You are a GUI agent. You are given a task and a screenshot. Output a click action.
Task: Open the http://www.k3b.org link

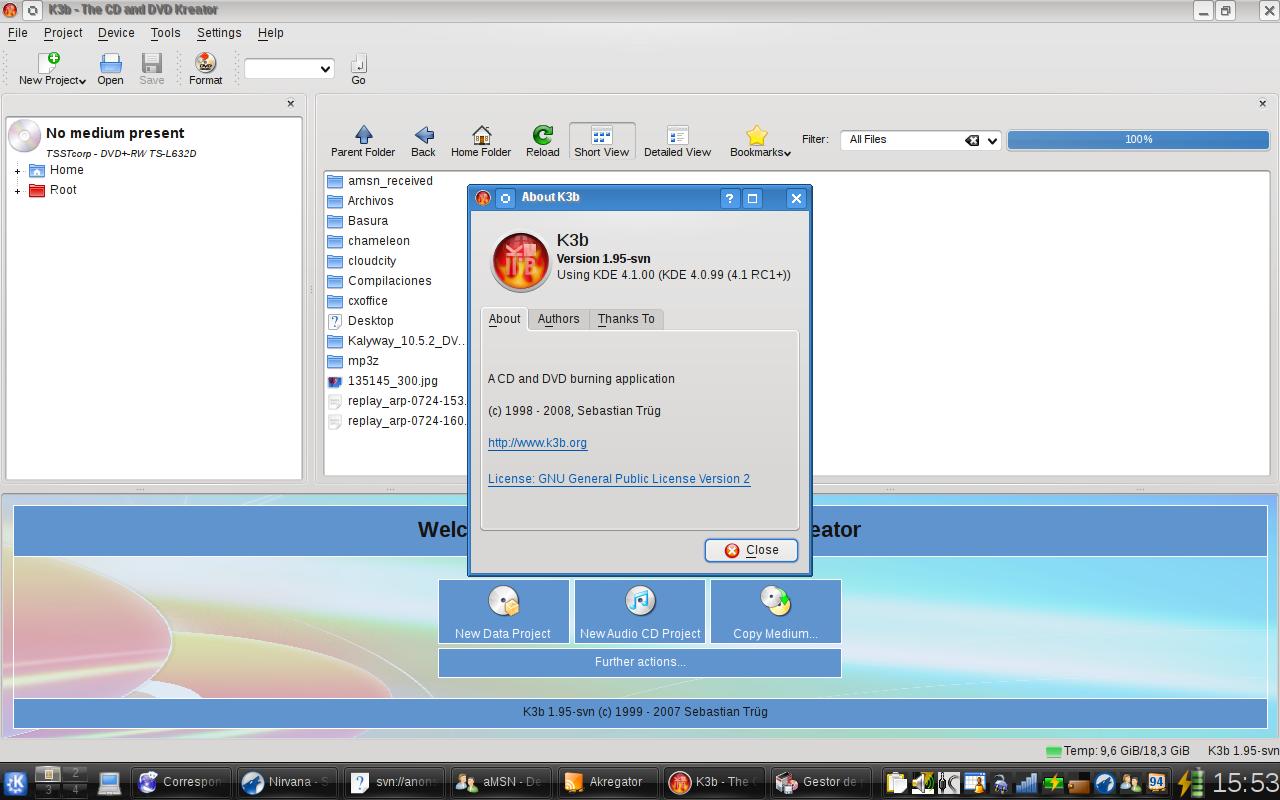click(537, 443)
